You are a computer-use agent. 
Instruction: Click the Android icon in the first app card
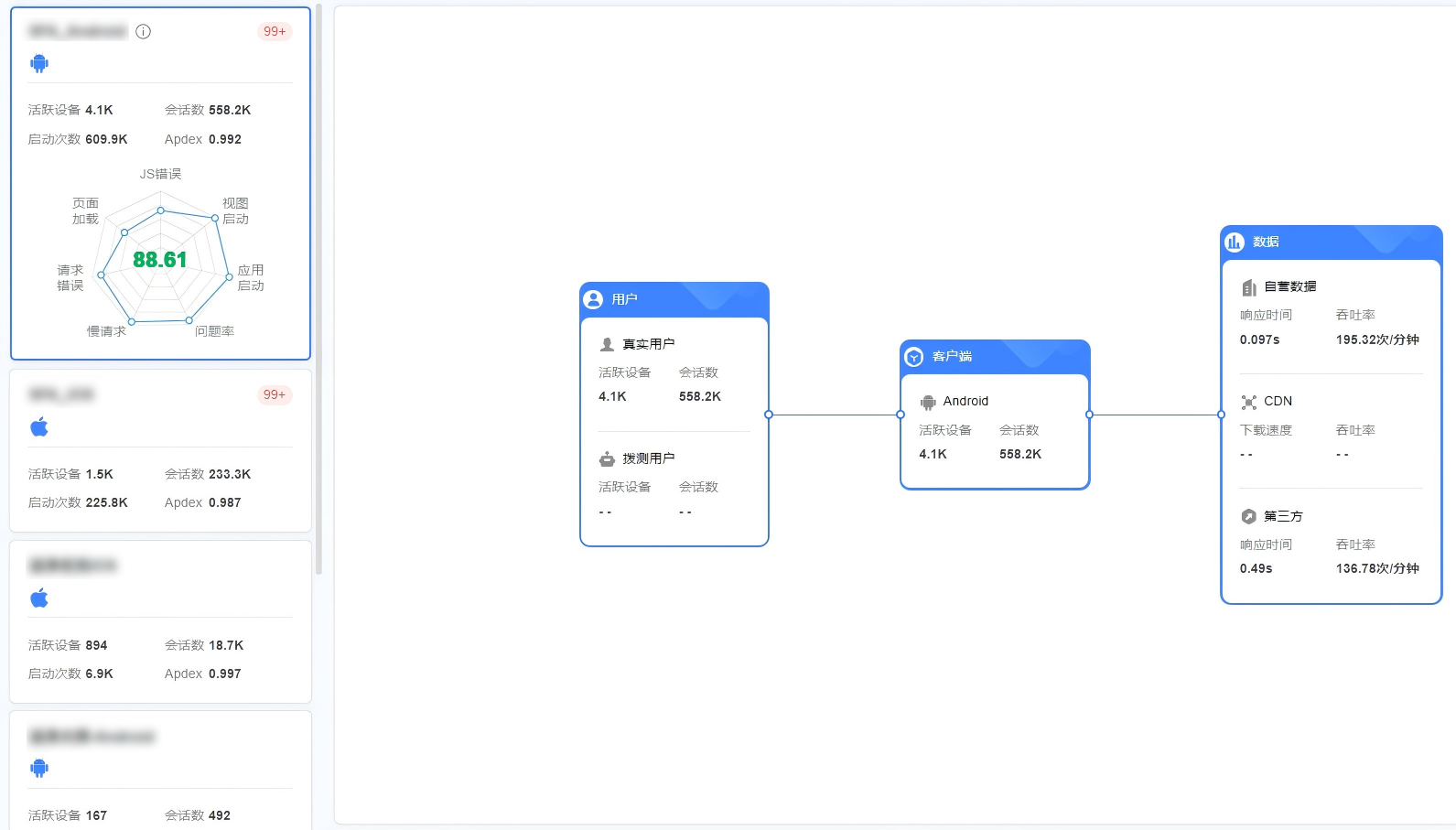point(39,63)
